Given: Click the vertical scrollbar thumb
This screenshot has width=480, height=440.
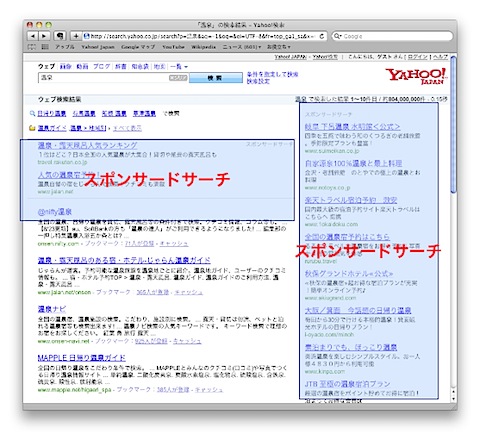Looking at the screenshot, I should (453, 124).
